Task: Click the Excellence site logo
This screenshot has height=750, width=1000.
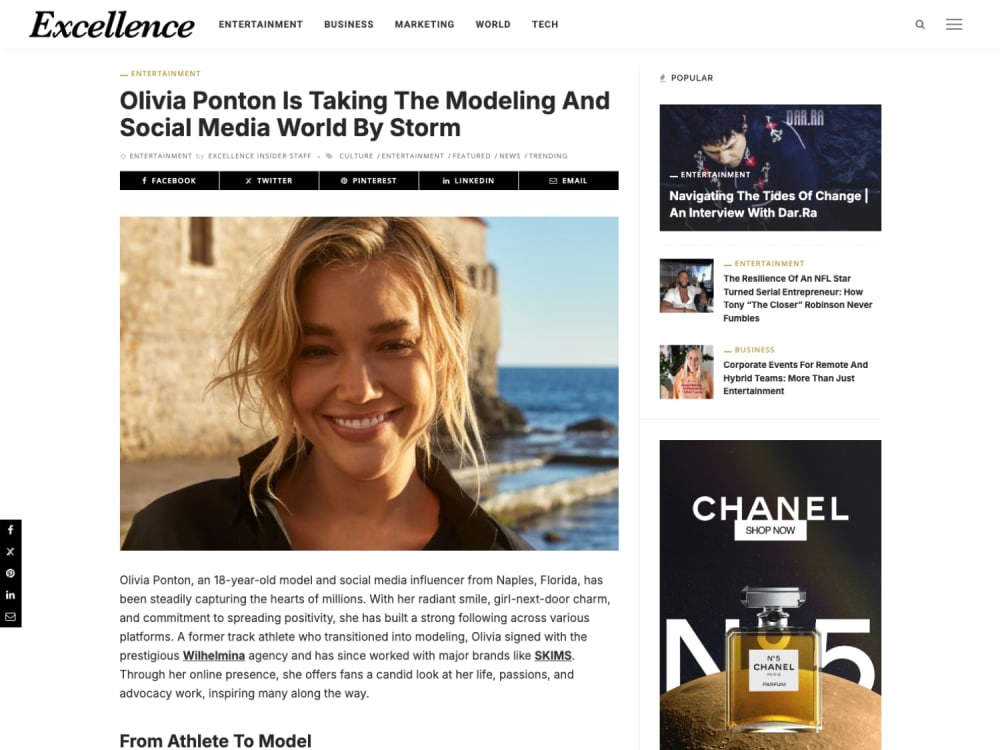Action: (112, 26)
